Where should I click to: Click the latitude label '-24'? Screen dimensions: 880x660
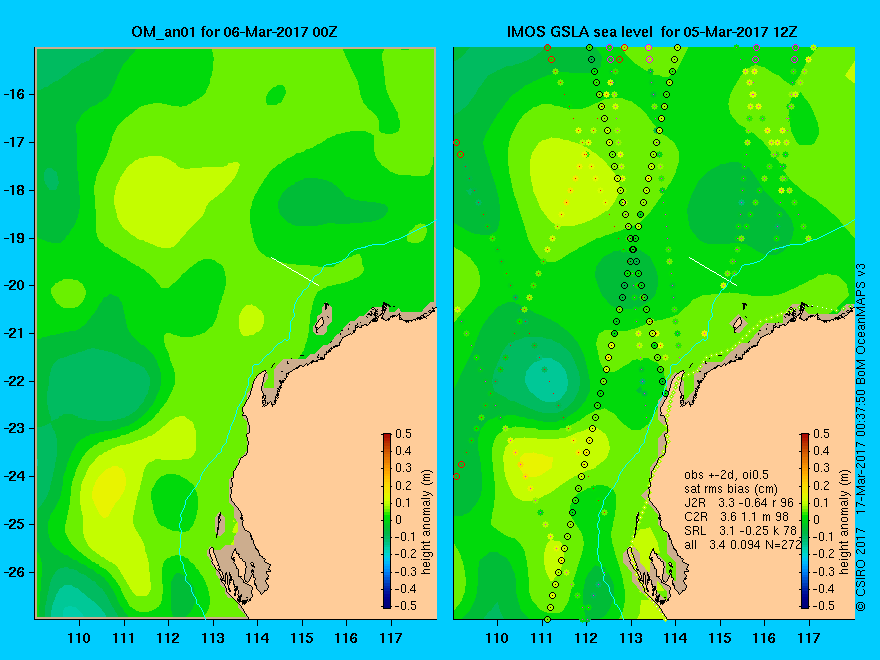tap(12, 476)
